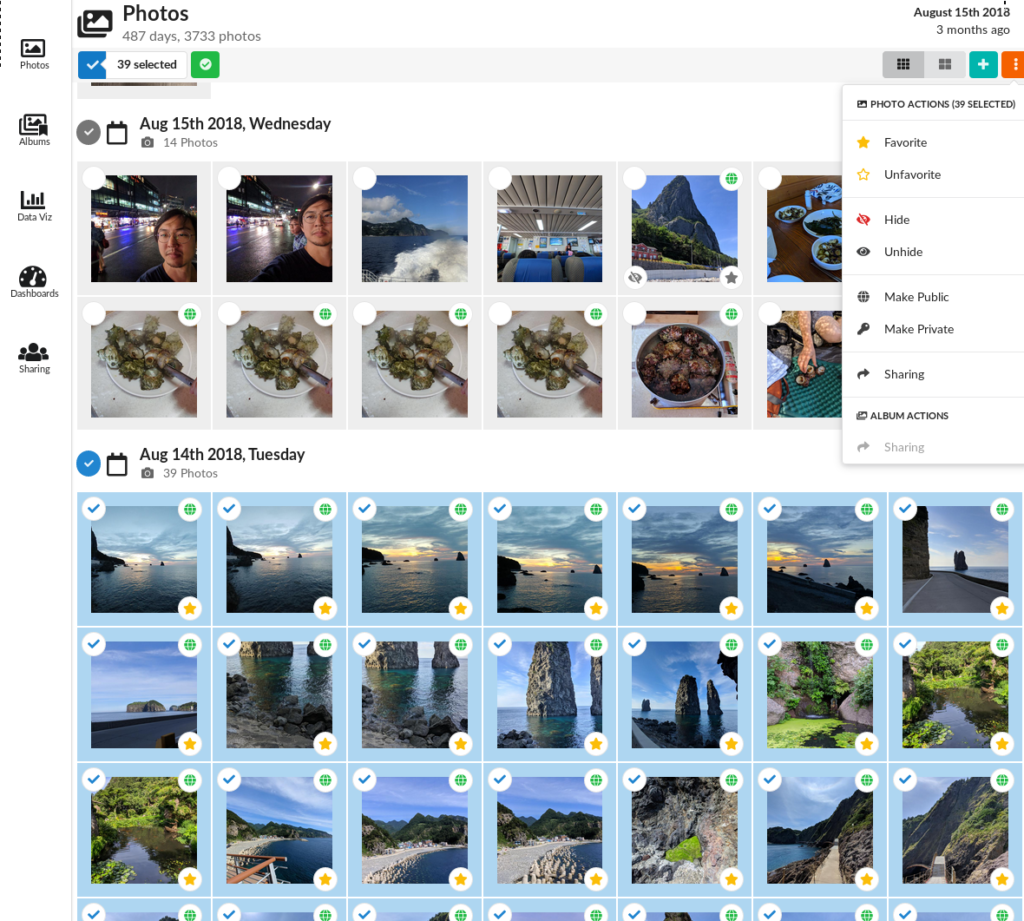Toggle the blue selection-mode checkbox

pos(92,65)
